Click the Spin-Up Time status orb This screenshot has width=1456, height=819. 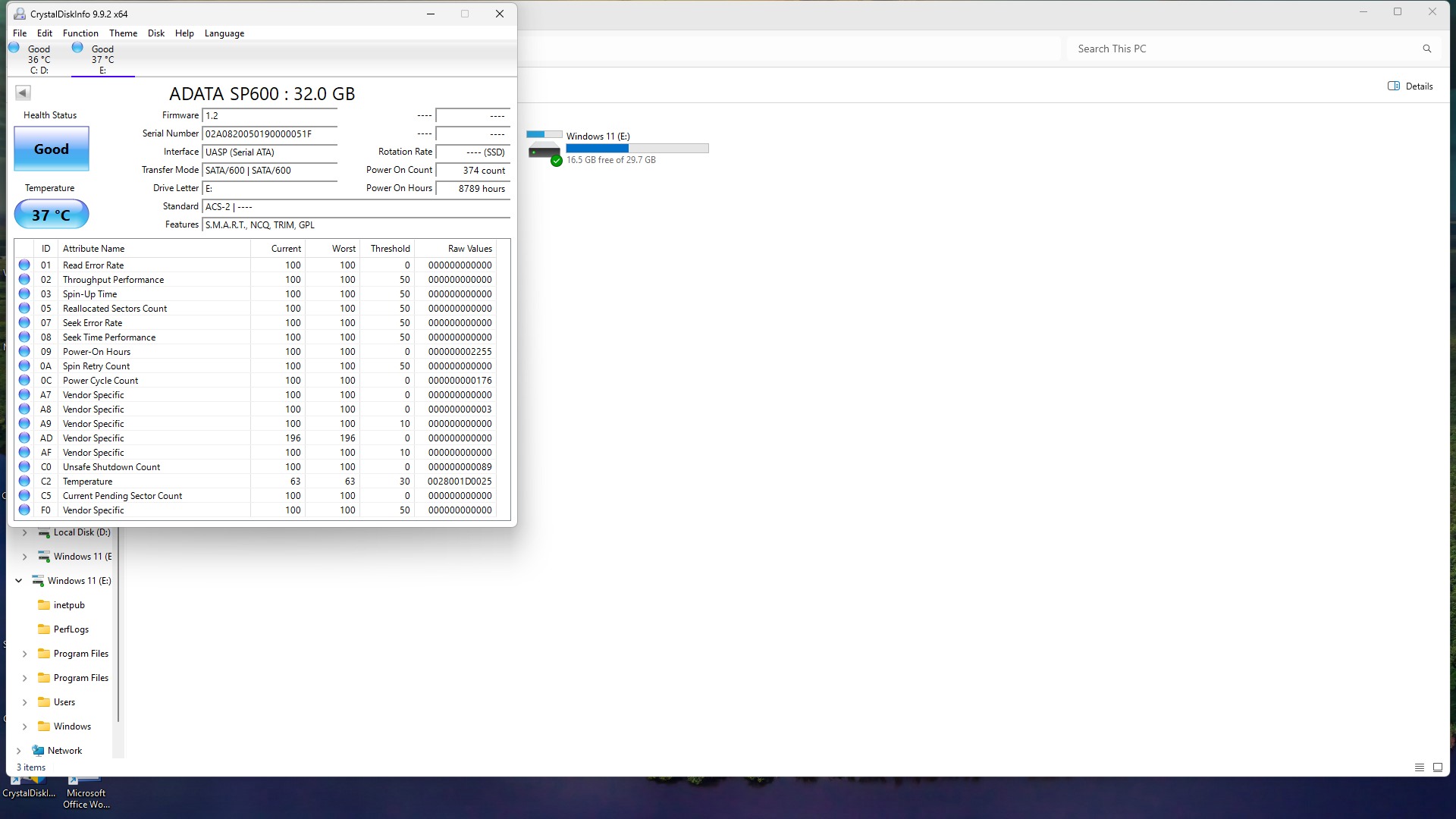(24, 294)
